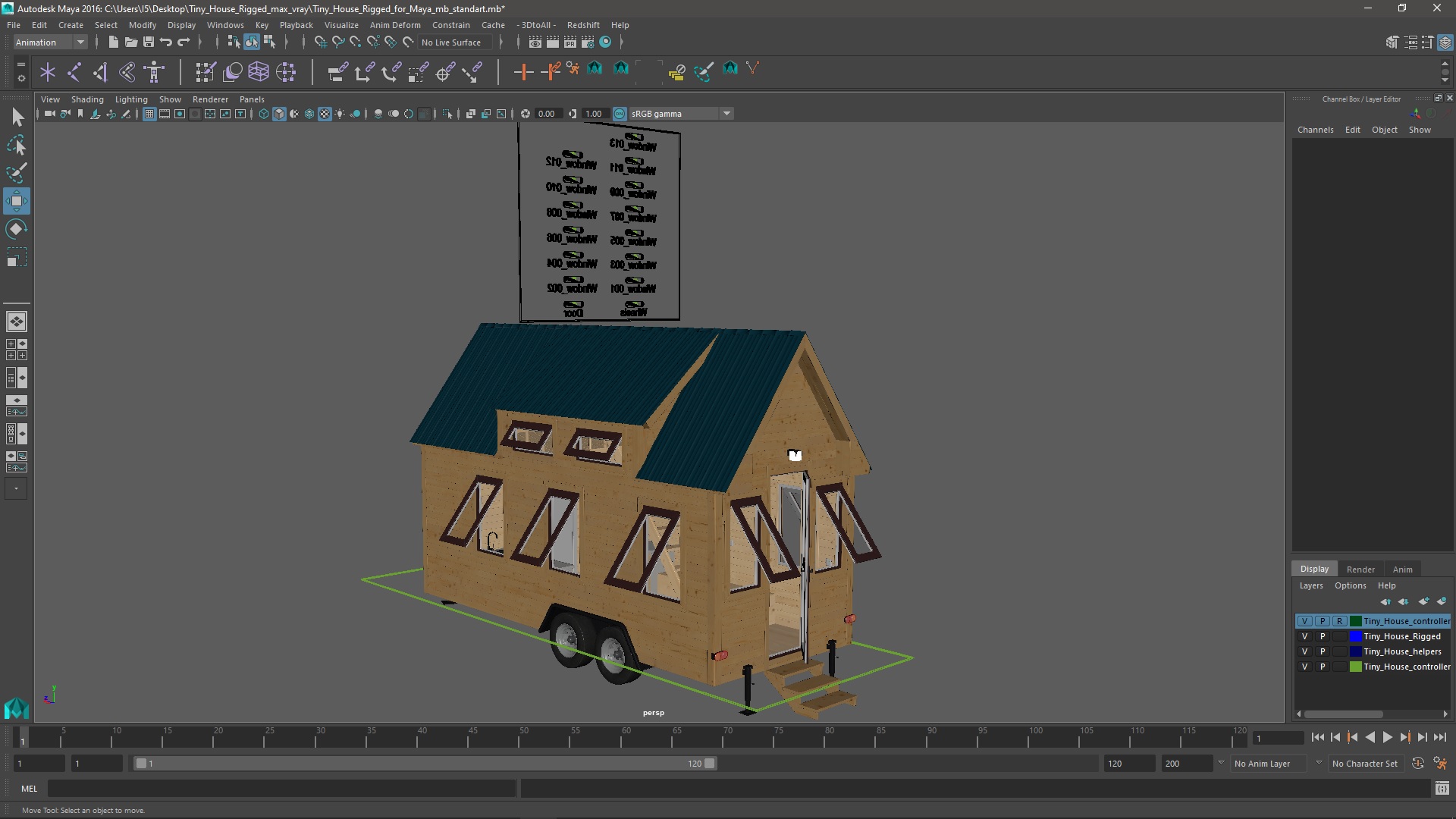Screen dimensions: 1456x819
Task: Start IPR render from status line
Action: pyautogui.click(x=570, y=42)
